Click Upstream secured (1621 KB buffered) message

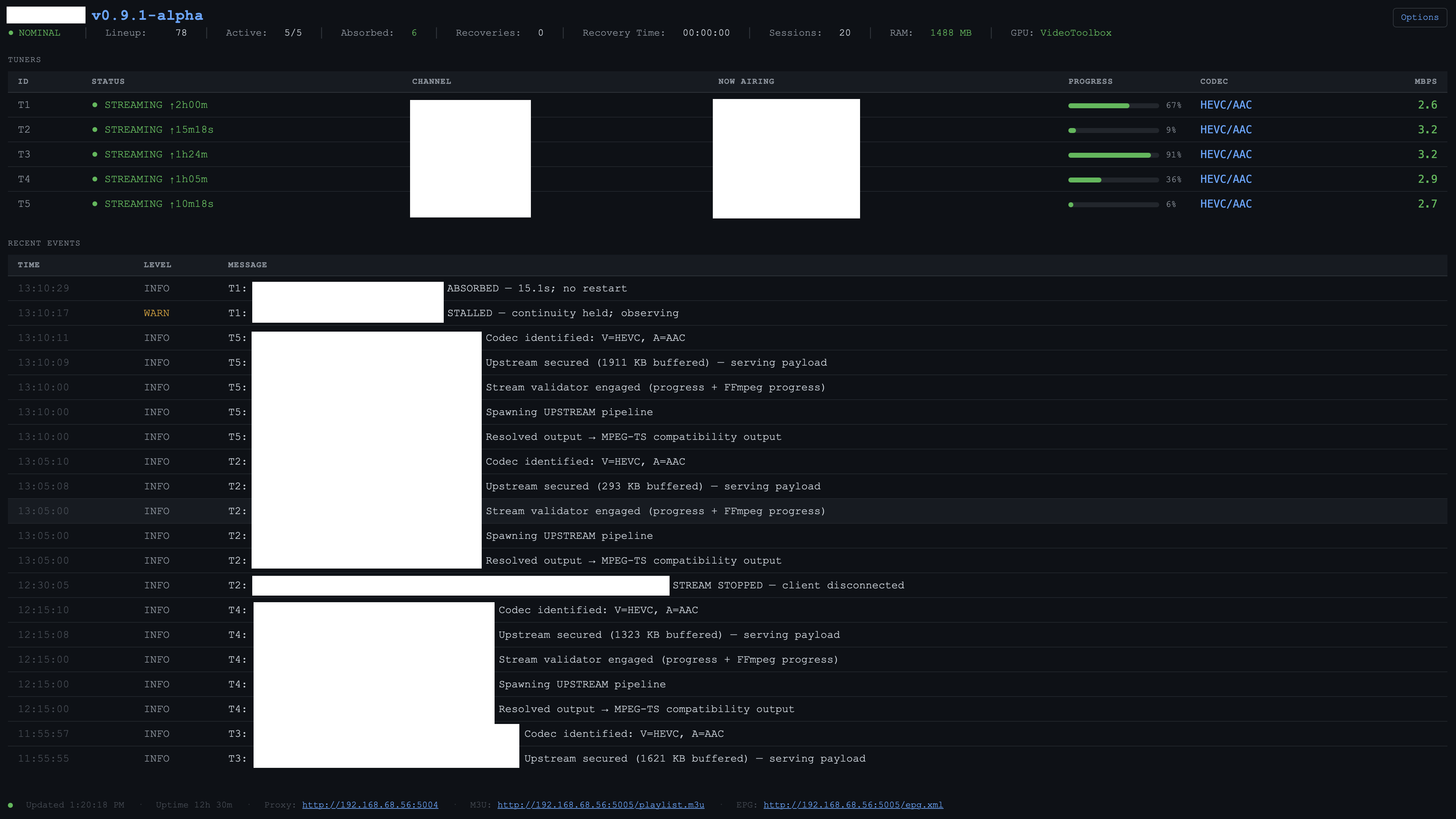pyautogui.click(x=695, y=759)
